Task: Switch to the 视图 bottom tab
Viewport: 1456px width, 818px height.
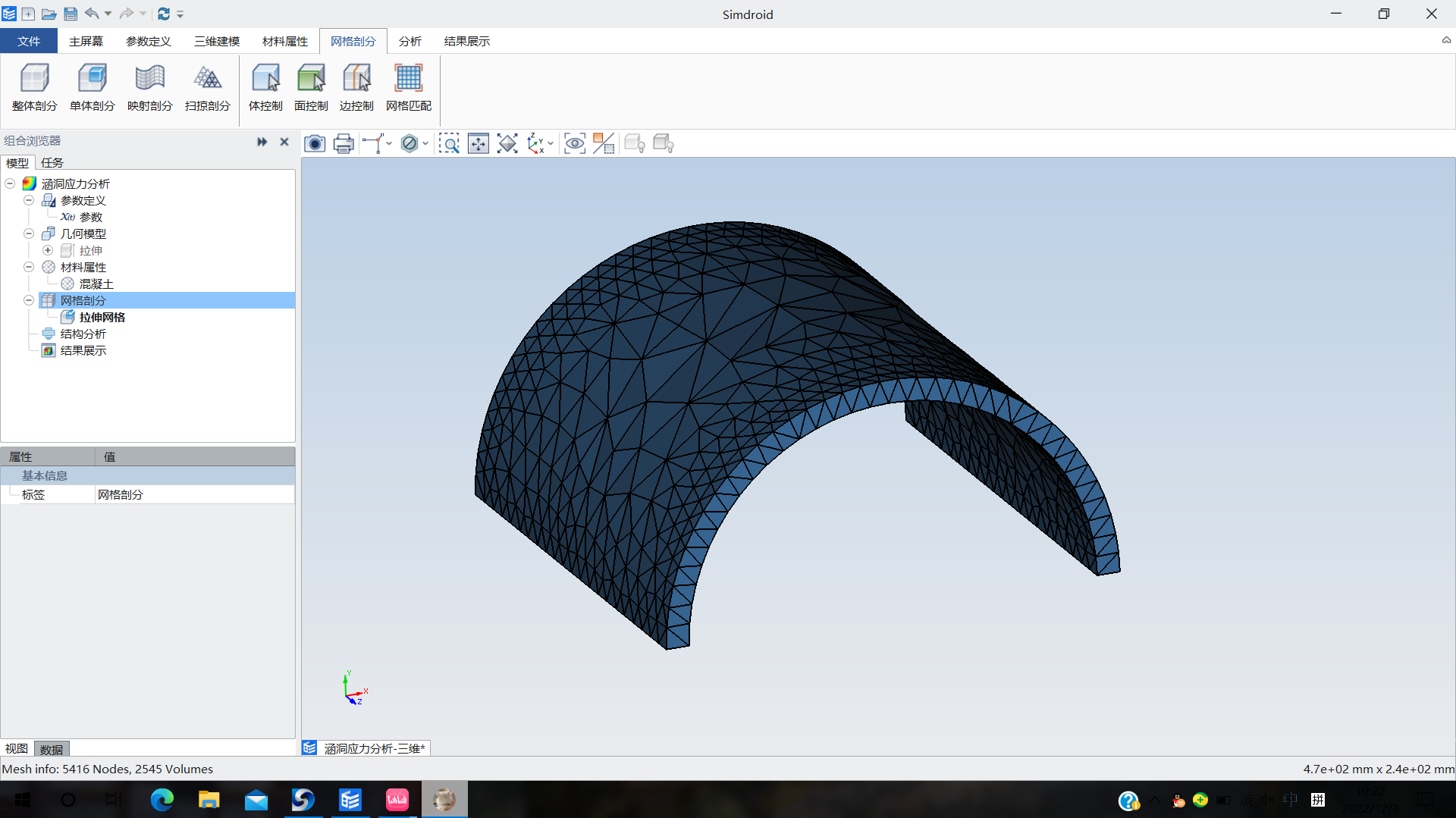Action: point(17,749)
